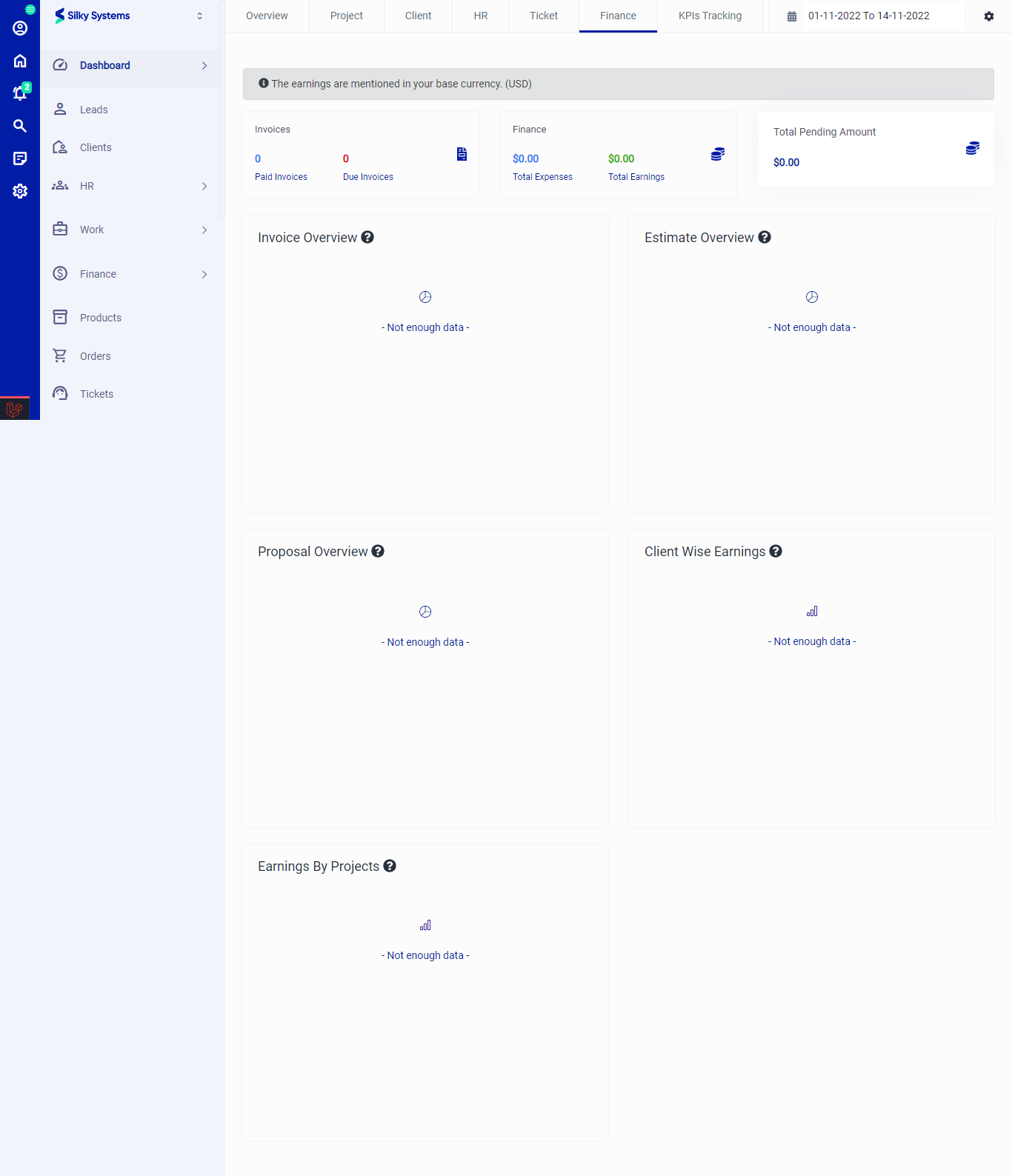Open settings gear in left rail
The height and width of the screenshot is (1176, 1012).
click(x=20, y=191)
